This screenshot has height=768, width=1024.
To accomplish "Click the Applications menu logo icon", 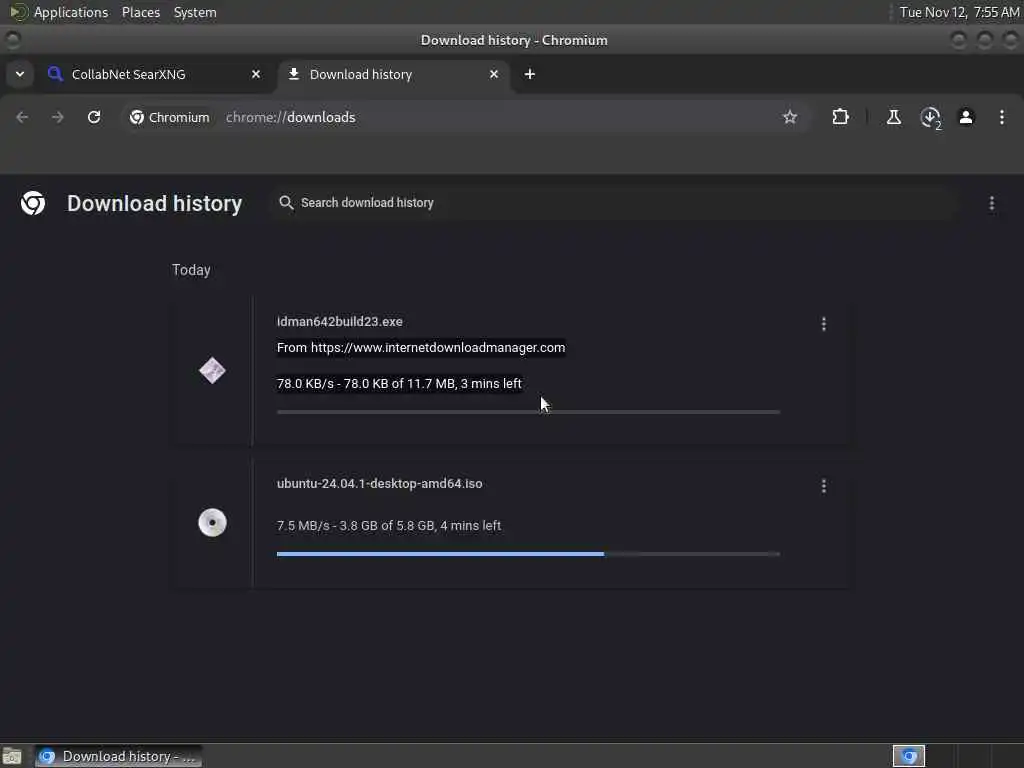I will click(18, 12).
